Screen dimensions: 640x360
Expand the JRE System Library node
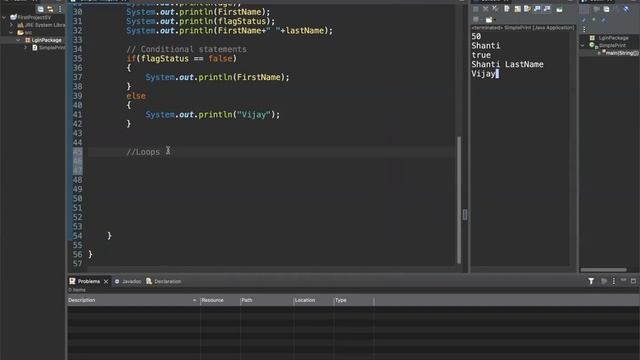[x=11, y=25]
